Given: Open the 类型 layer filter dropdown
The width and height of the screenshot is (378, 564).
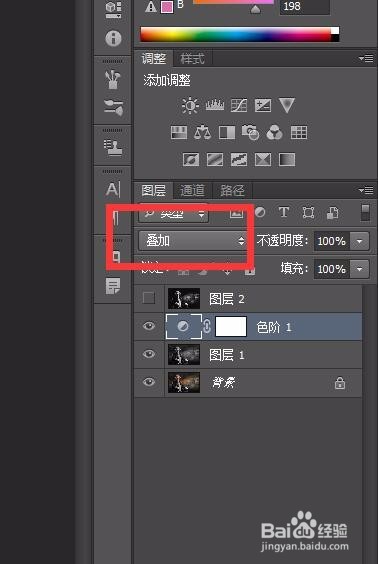Looking at the screenshot, I should pos(173,214).
